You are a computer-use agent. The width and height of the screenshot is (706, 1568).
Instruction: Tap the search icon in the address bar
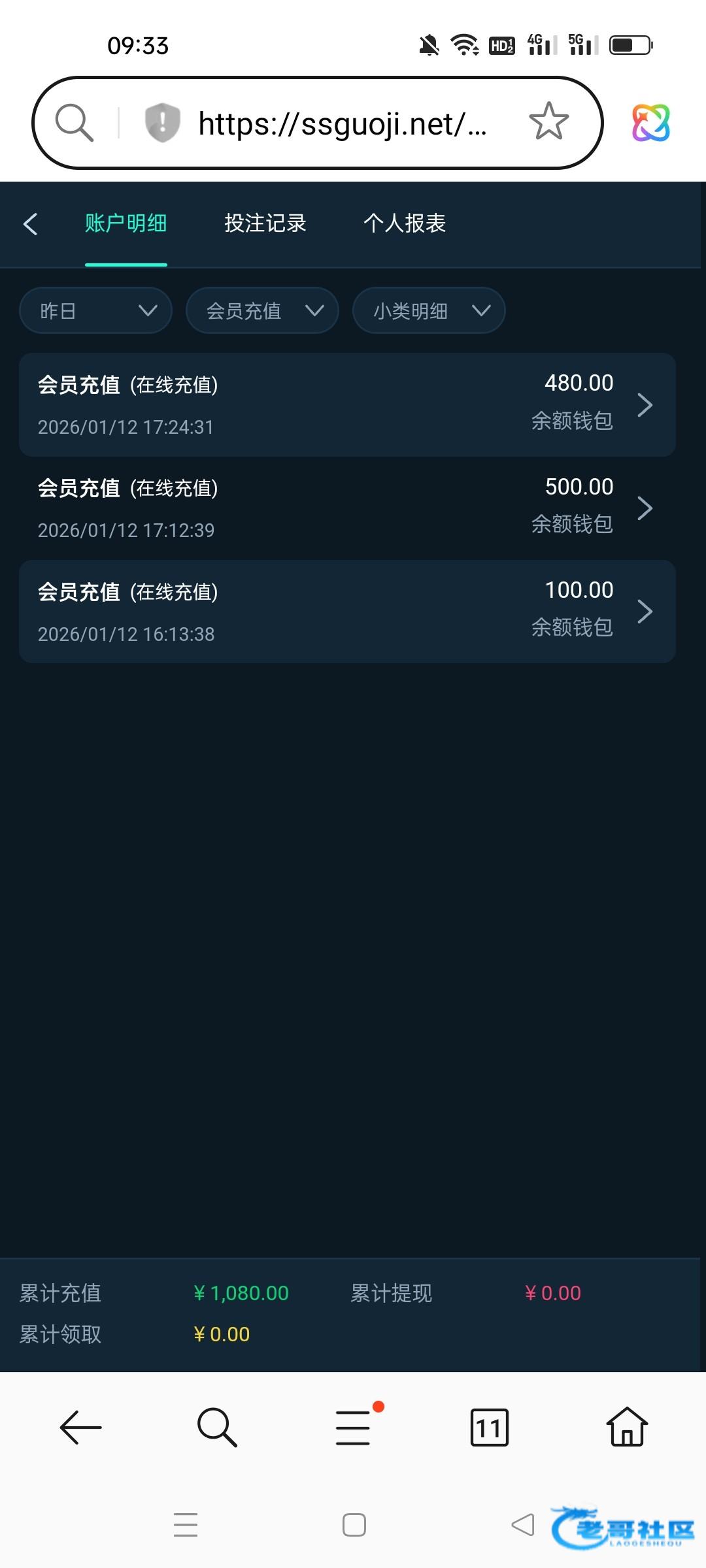(74, 123)
